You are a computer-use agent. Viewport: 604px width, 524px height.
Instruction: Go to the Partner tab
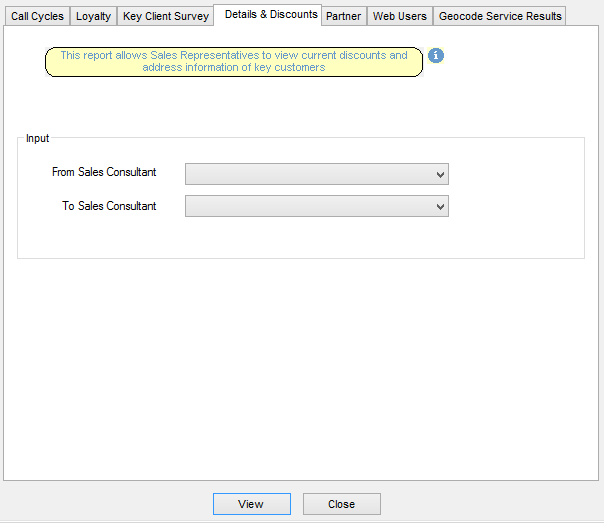(x=344, y=16)
